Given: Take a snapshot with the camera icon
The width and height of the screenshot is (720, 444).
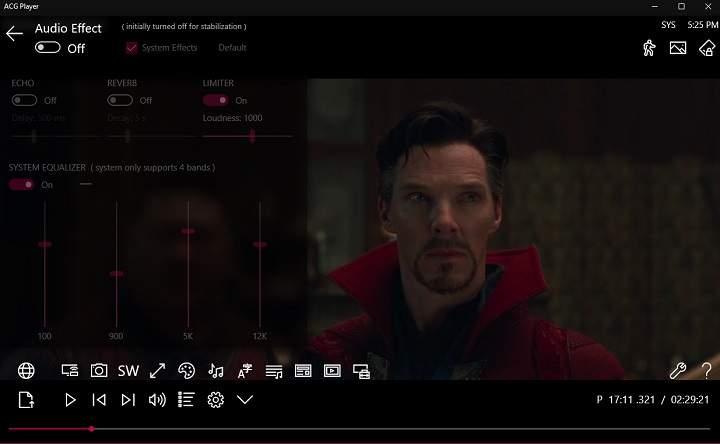Looking at the screenshot, I should click(x=99, y=371).
